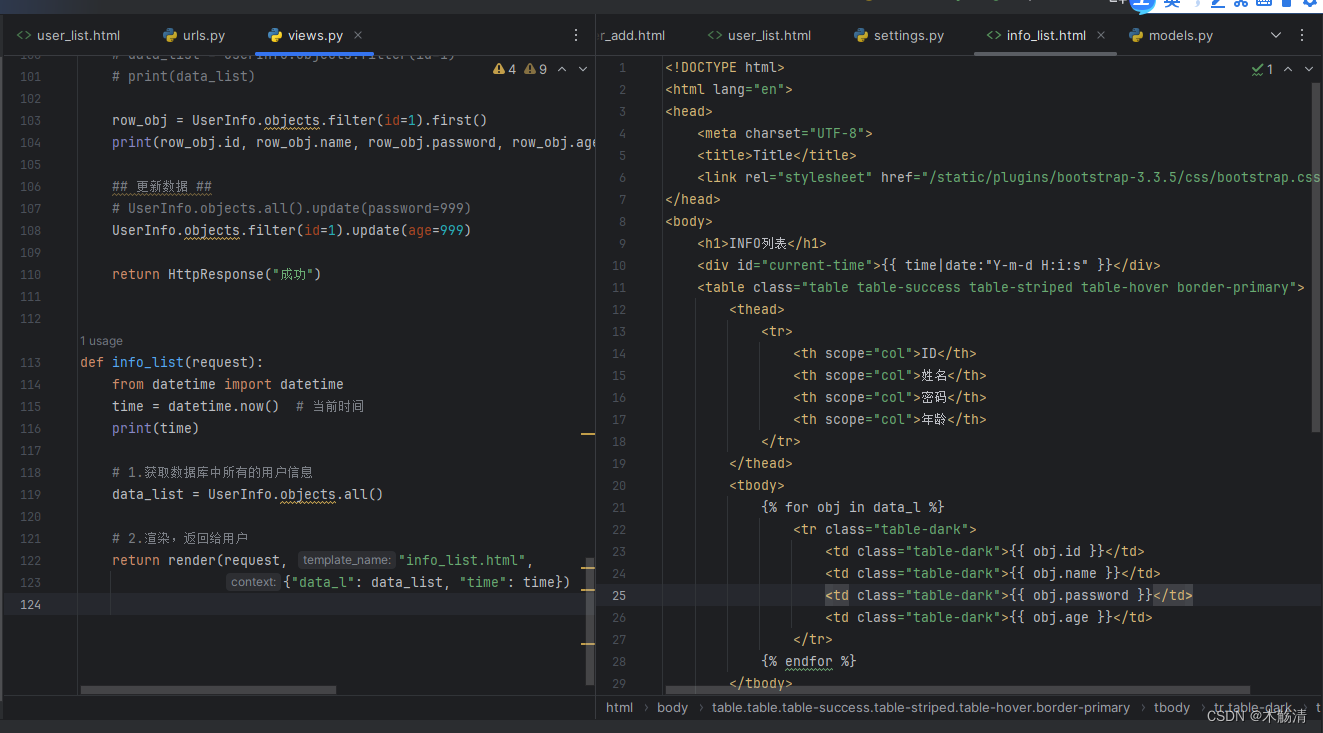Open the tbody breadcrumb at the bottom
1323x733 pixels.
click(1171, 707)
